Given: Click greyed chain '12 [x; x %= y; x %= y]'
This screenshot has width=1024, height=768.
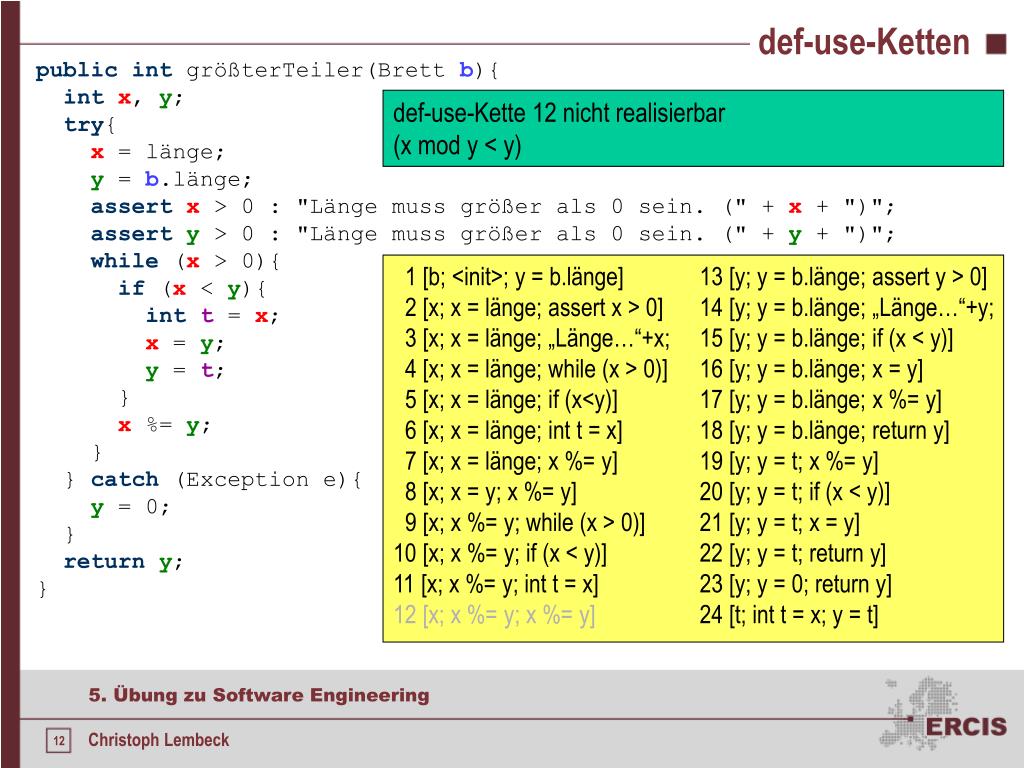Looking at the screenshot, I should pyautogui.click(x=494, y=615).
